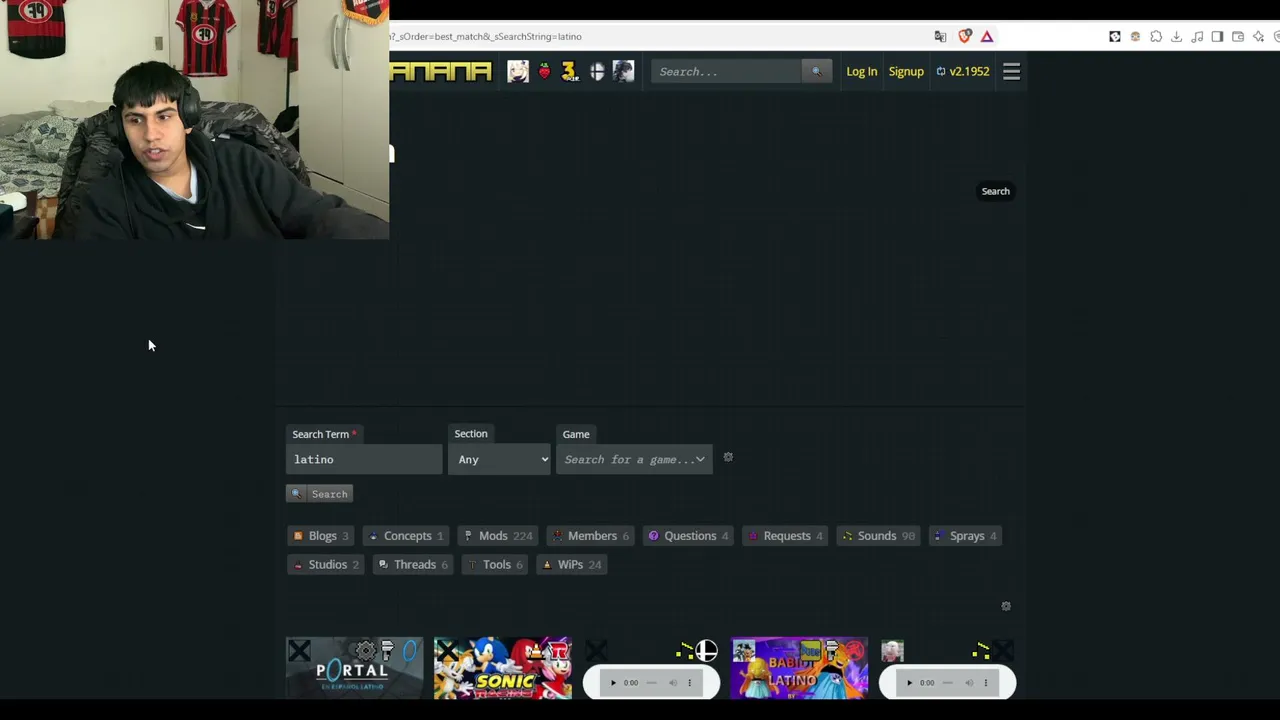Filter results by Sprays
Image resolution: width=1280 pixels, height=720 pixels.
(x=965, y=536)
